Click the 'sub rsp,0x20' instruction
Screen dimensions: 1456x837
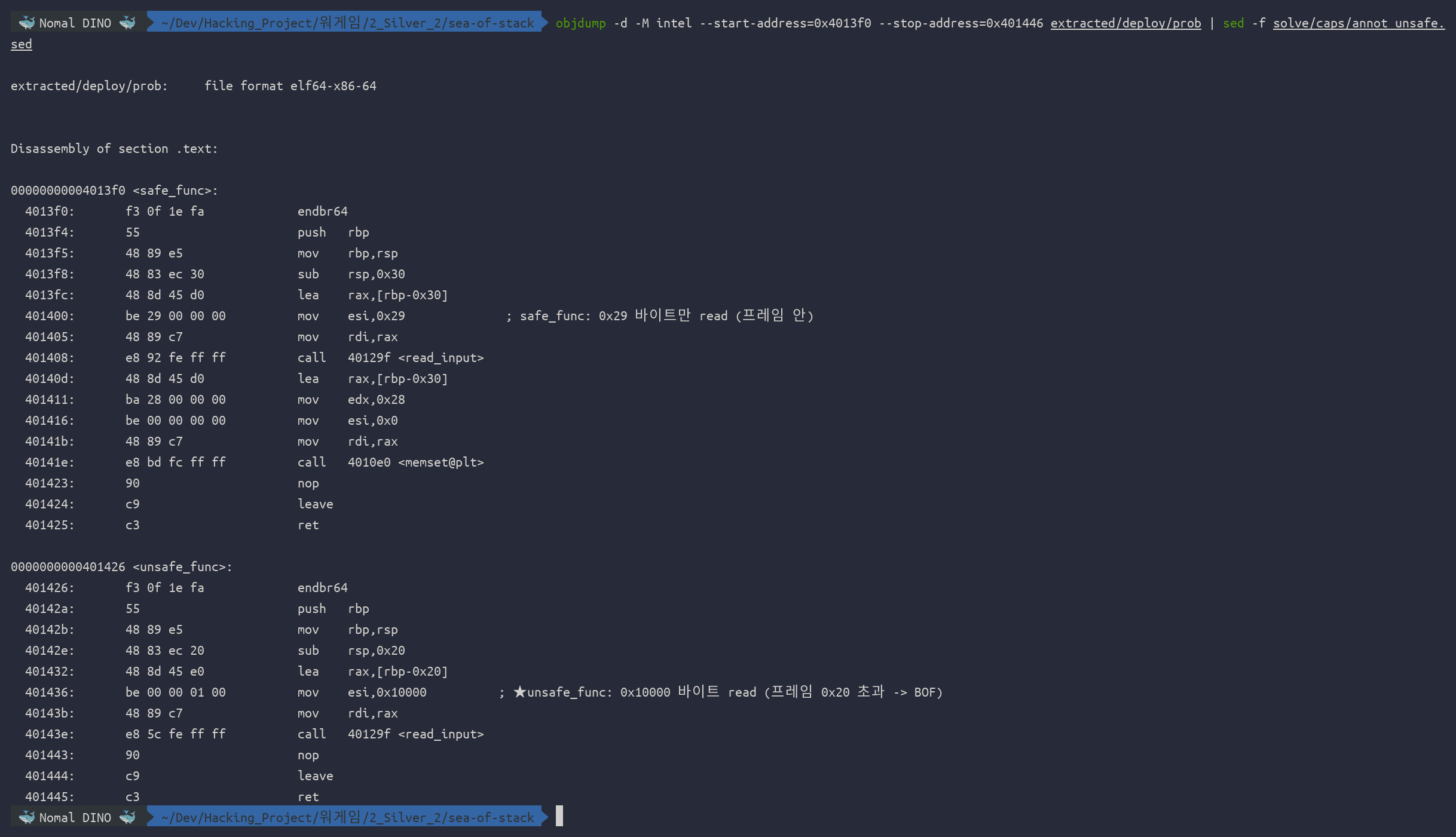pos(351,651)
